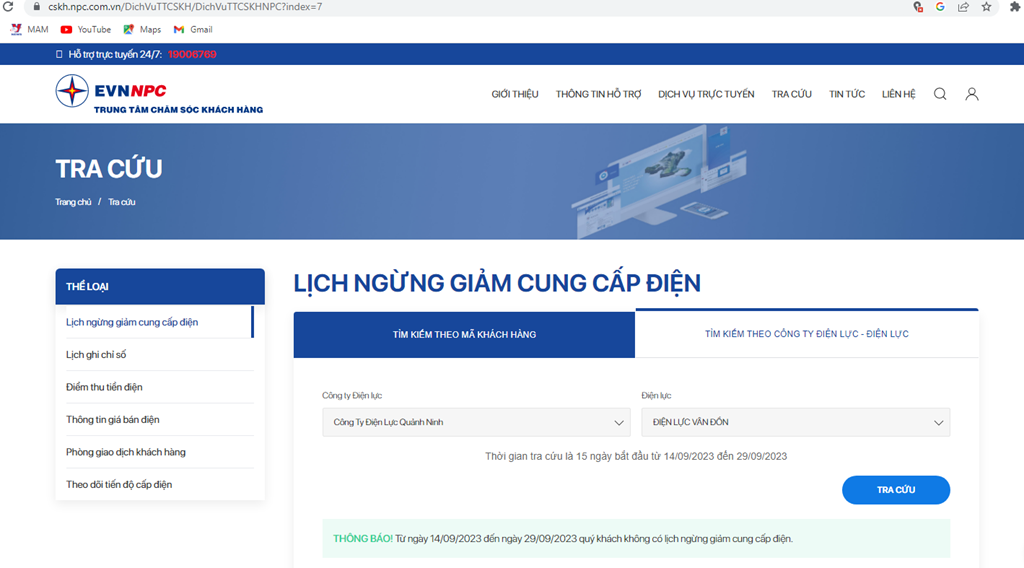
Task: Reload the page
Action: pyautogui.click(x=8, y=7)
